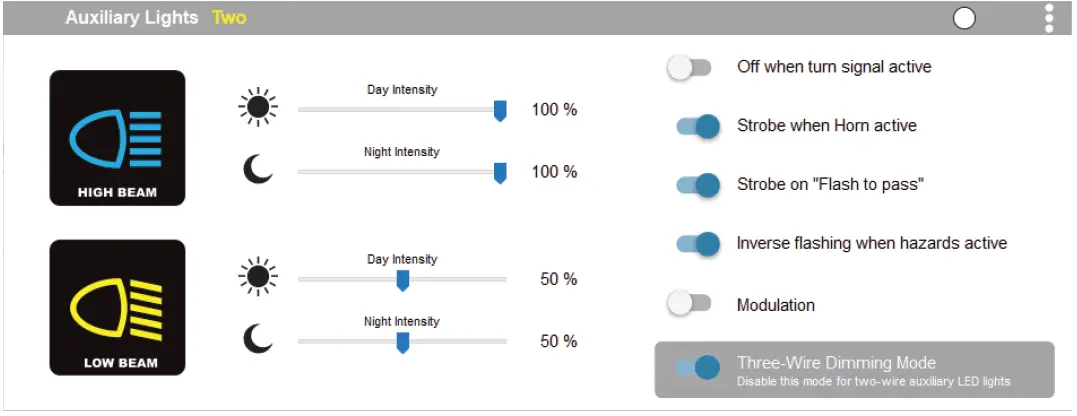The width and height of the screenshot is (1077, 416).
Task: Enable the Modulation switch
Action: tap(689, 304)
